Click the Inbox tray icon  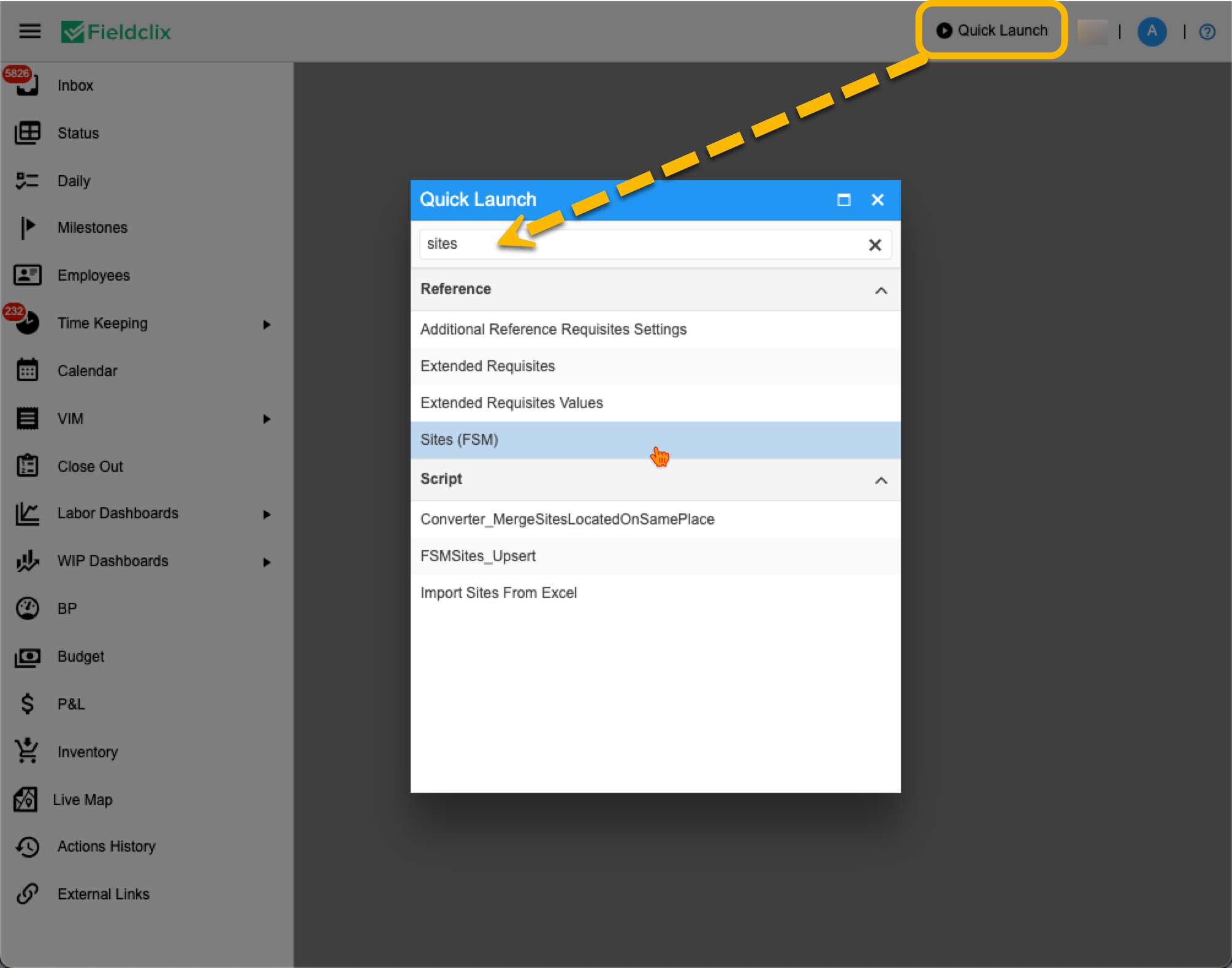pos(27,86)
